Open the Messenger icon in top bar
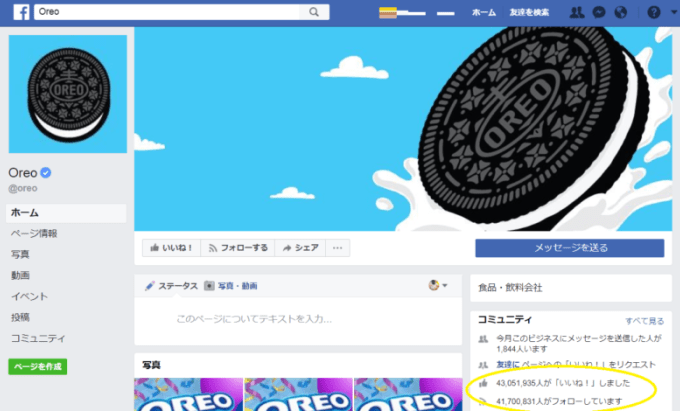The width and height of the screenshot is (680, 411). pos(599,13)
